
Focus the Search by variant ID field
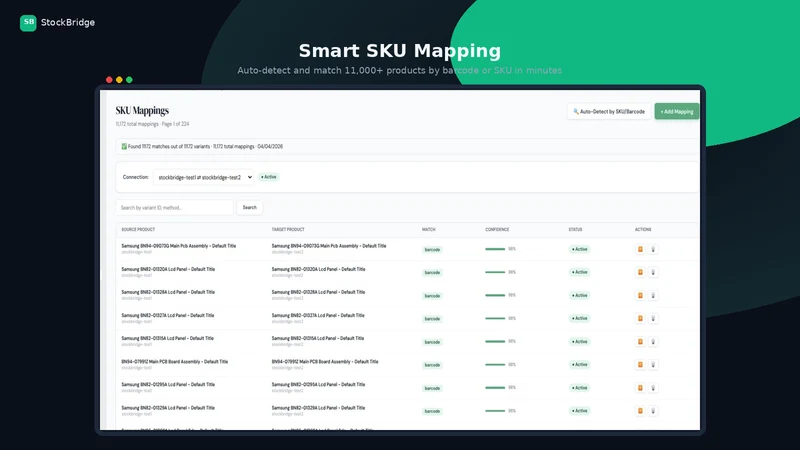tap(174, 208)
